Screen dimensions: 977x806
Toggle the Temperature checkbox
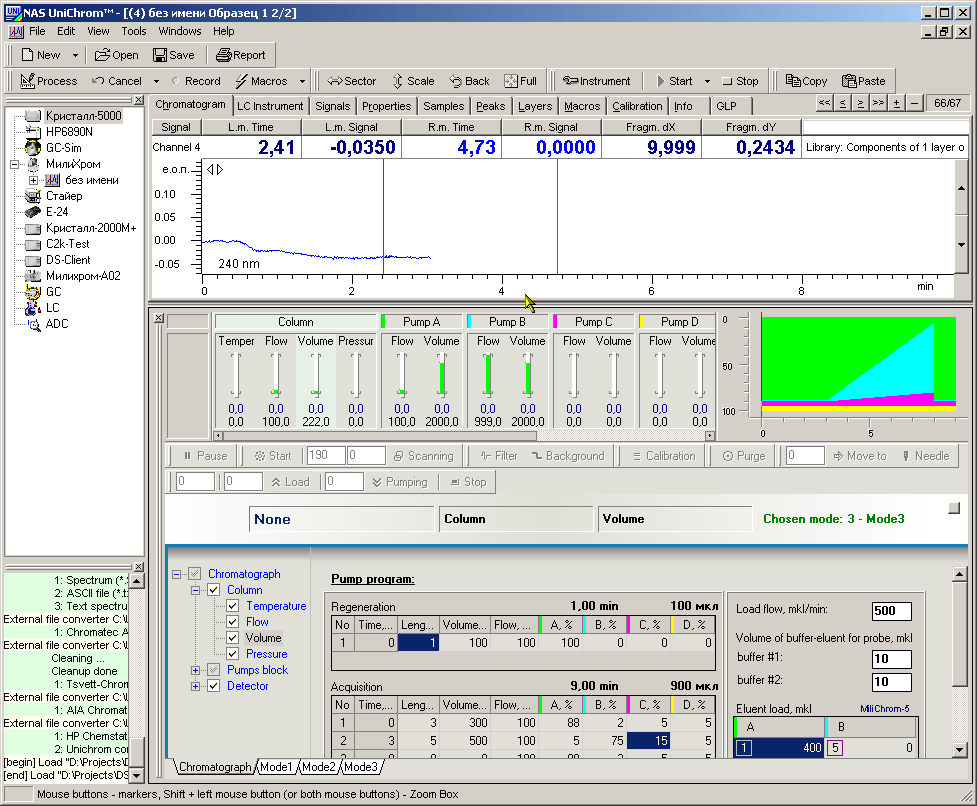click(x=232, y=606)
